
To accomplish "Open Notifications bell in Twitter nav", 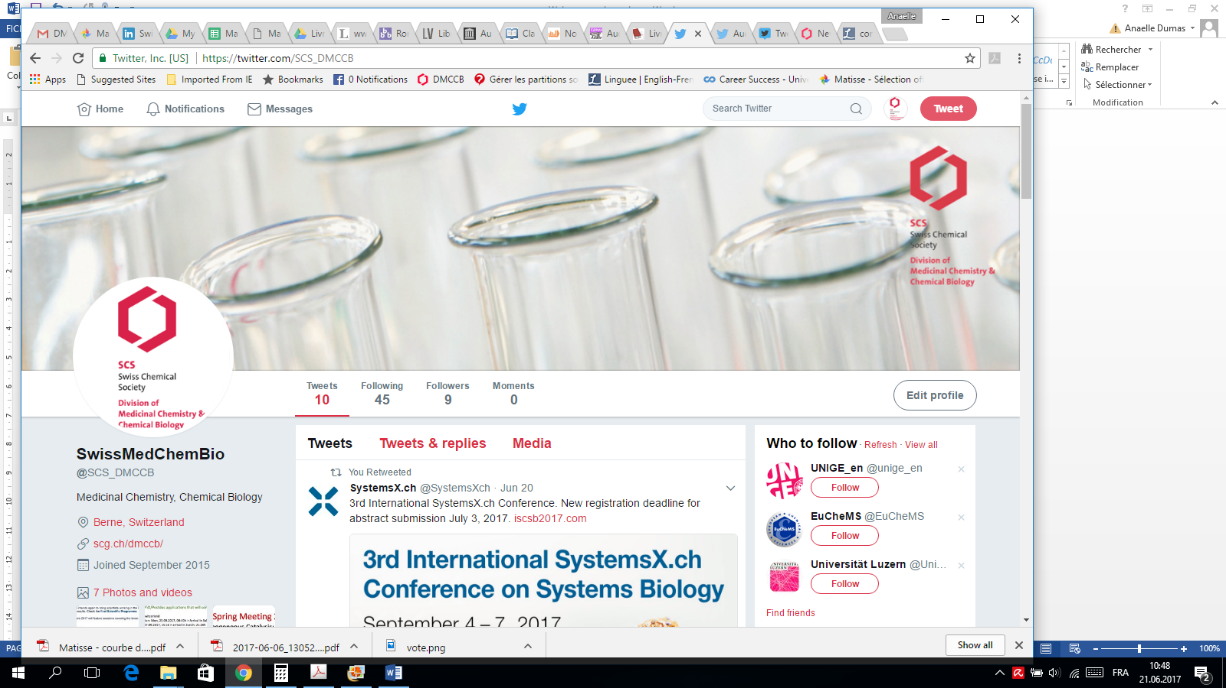I will tap(153, 109).
